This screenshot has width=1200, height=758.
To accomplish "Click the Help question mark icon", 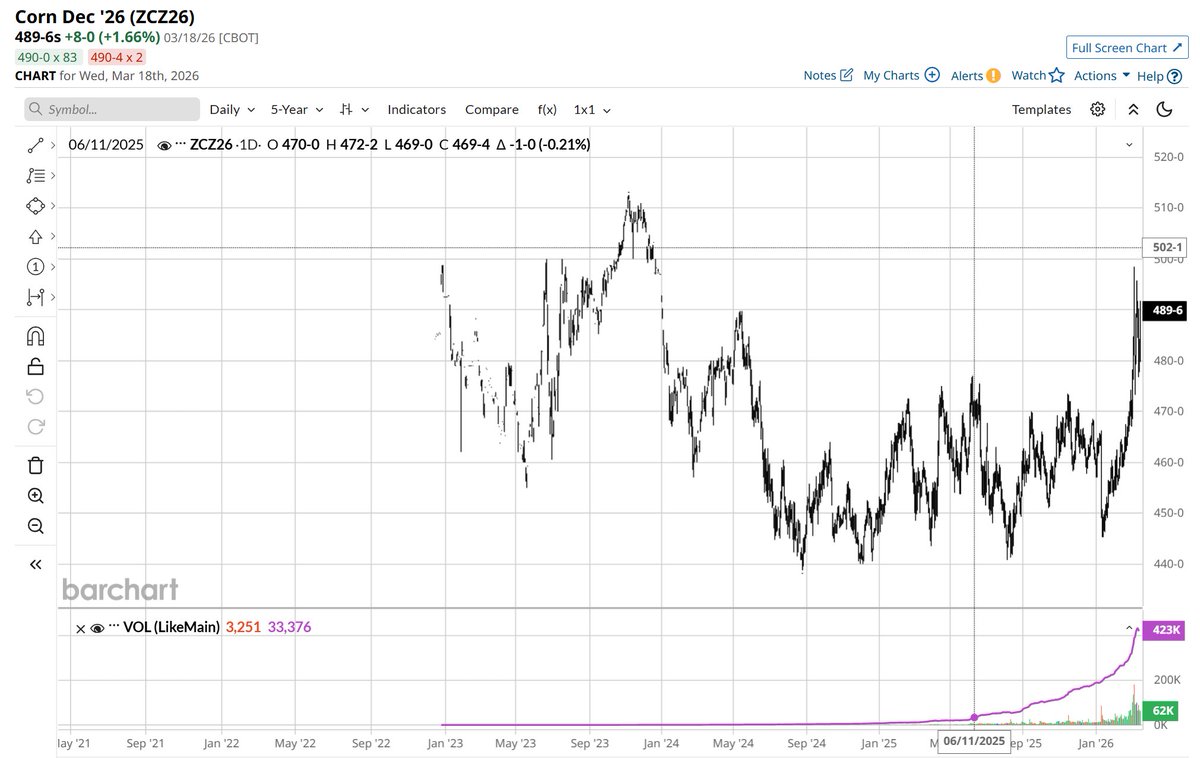I will (1173, 75).
